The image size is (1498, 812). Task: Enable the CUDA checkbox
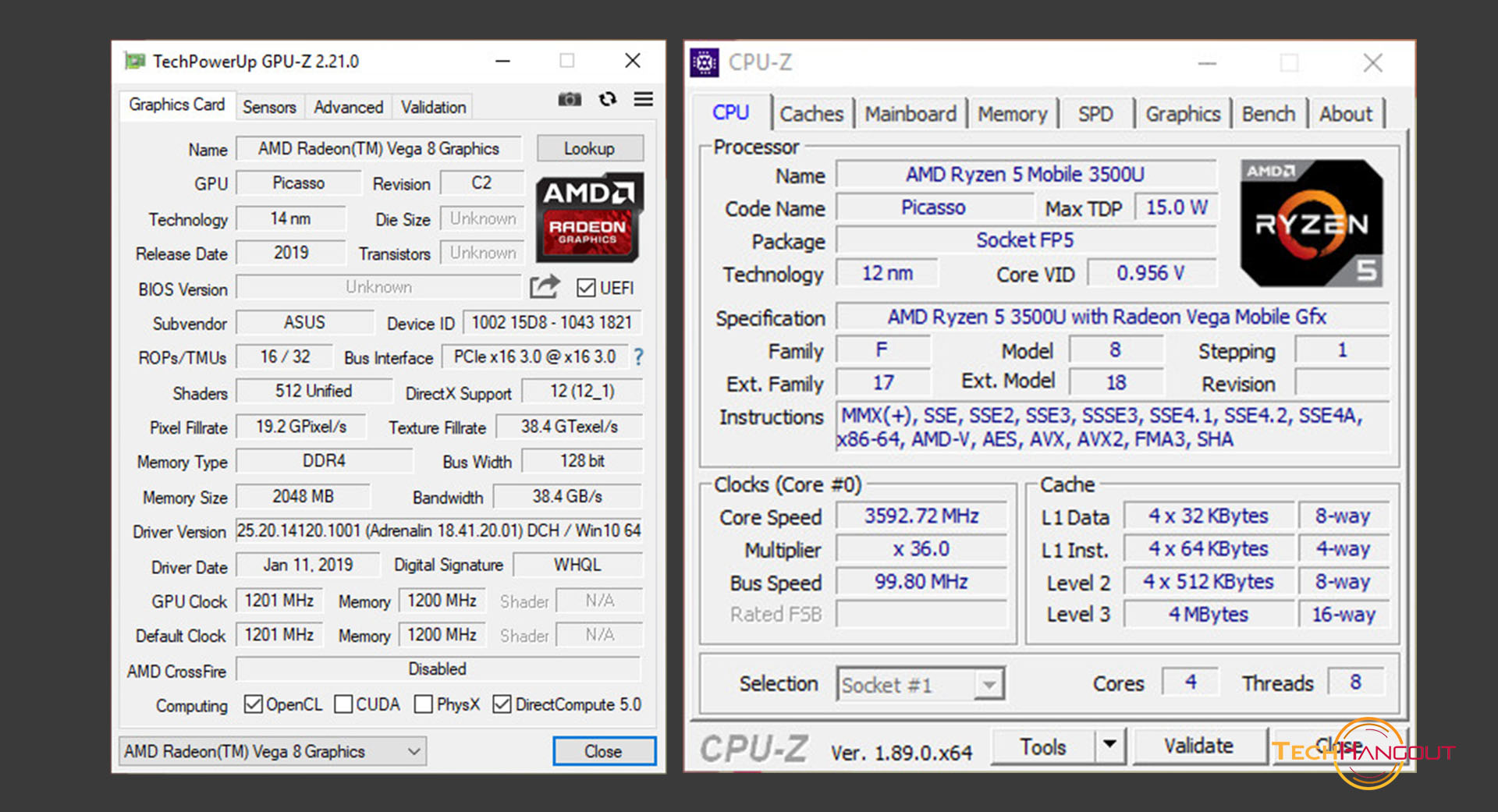343,704
